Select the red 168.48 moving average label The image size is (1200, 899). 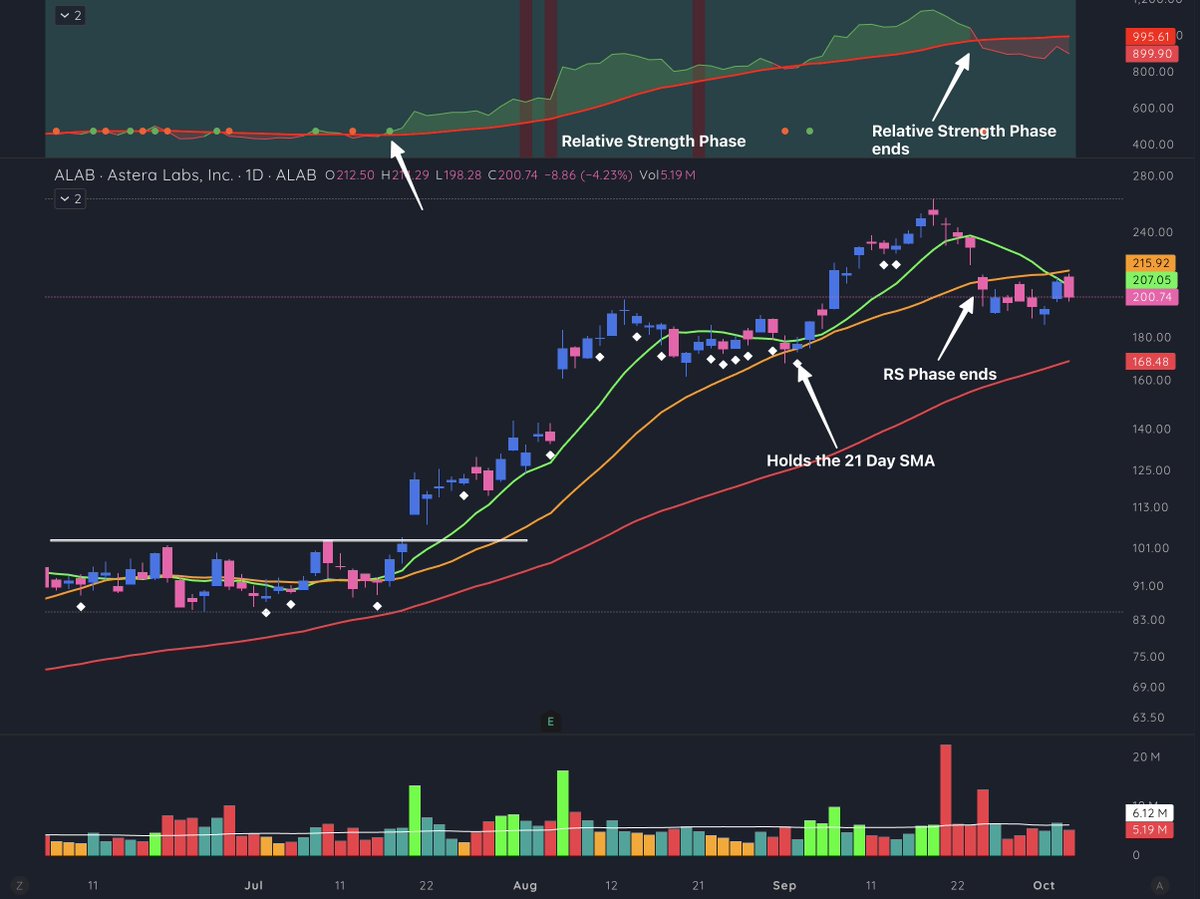pyautogui.click(x=1149, y=362)
